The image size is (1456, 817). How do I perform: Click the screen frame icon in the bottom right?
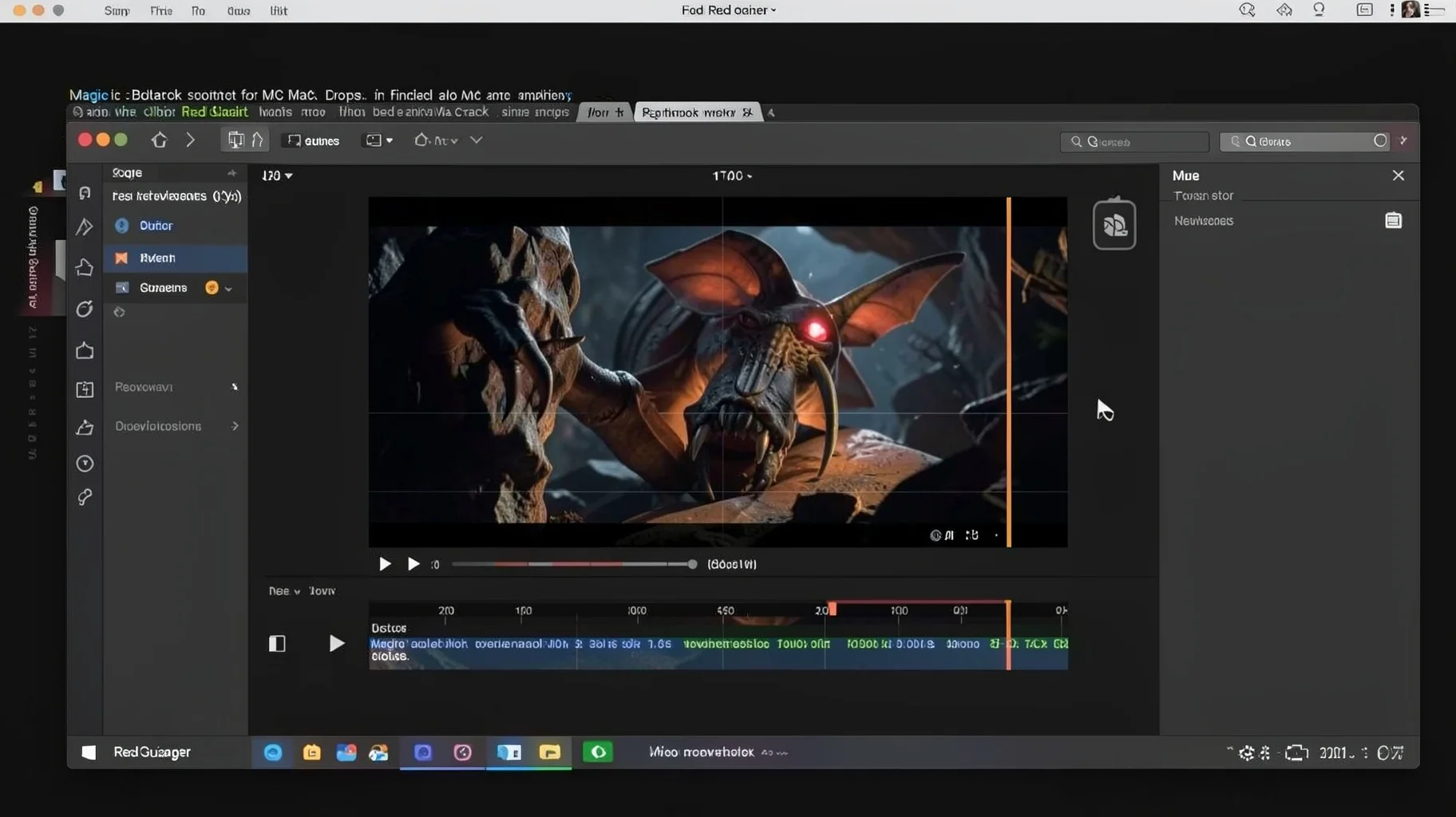1297,753
